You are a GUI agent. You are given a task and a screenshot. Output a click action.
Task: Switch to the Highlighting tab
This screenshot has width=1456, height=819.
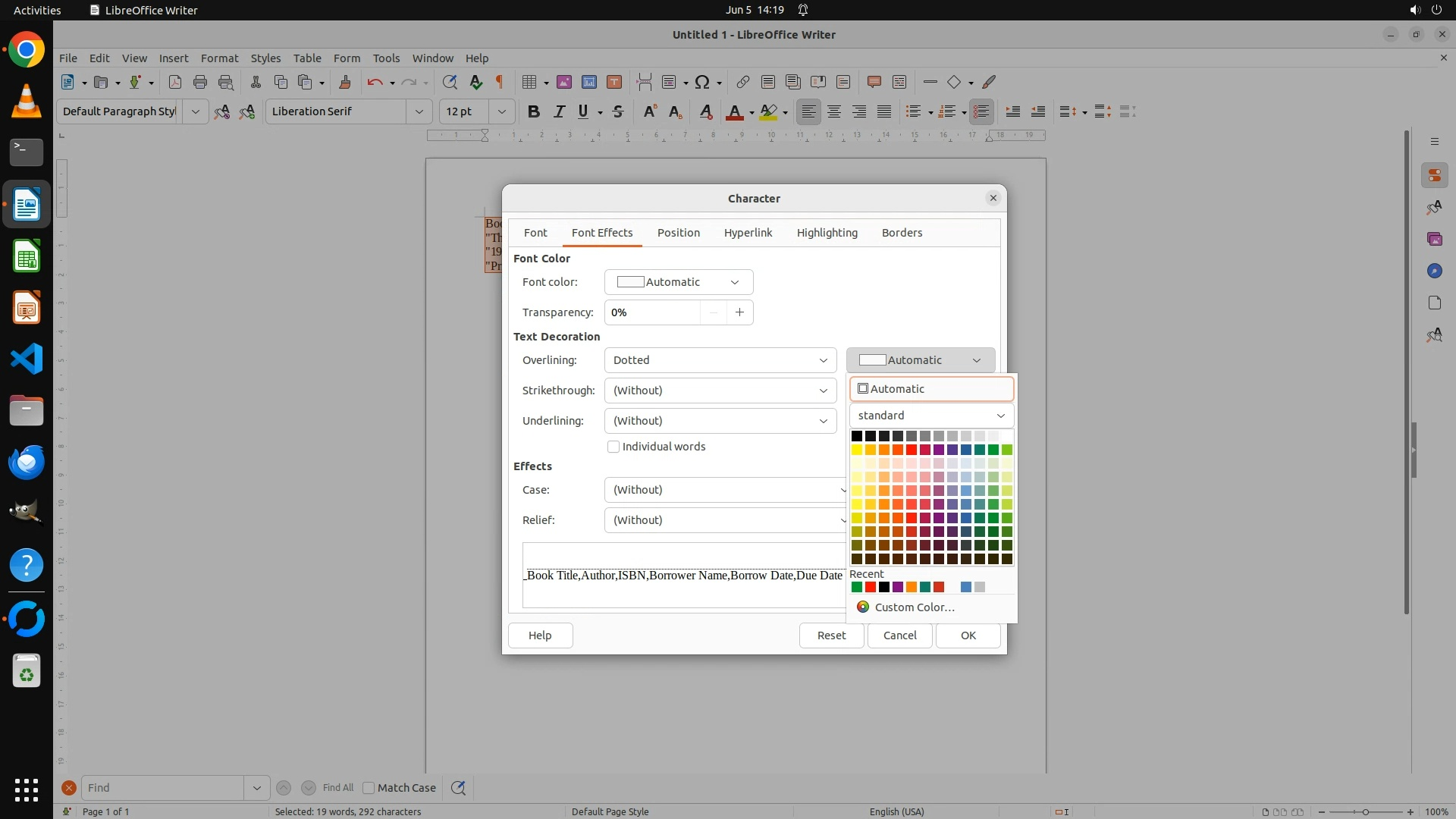click(827, 233)
